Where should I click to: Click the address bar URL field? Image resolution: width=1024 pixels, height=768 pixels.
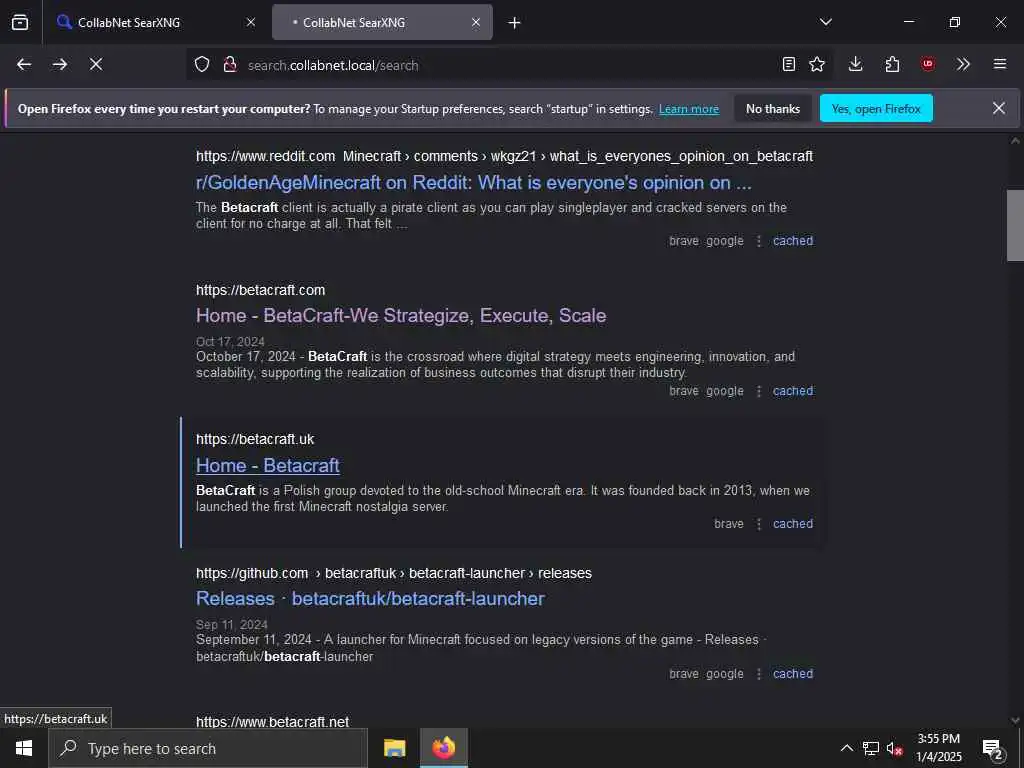pos(509,65)
